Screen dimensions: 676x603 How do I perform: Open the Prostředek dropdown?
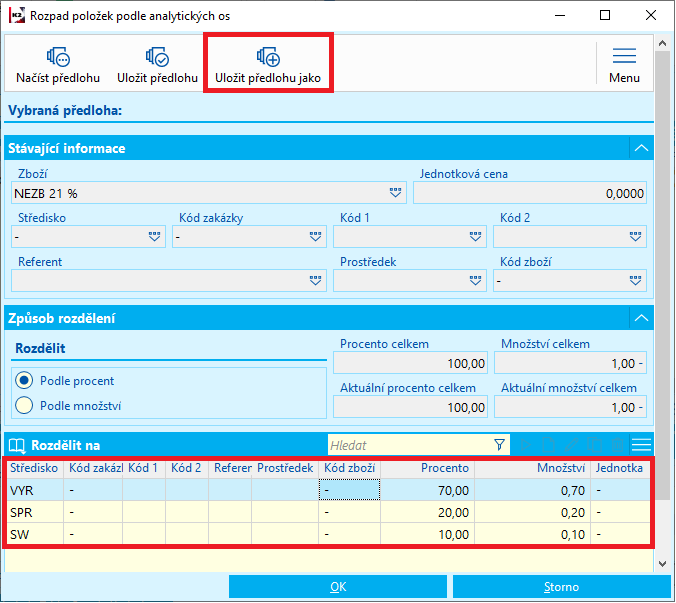(476, 281)
